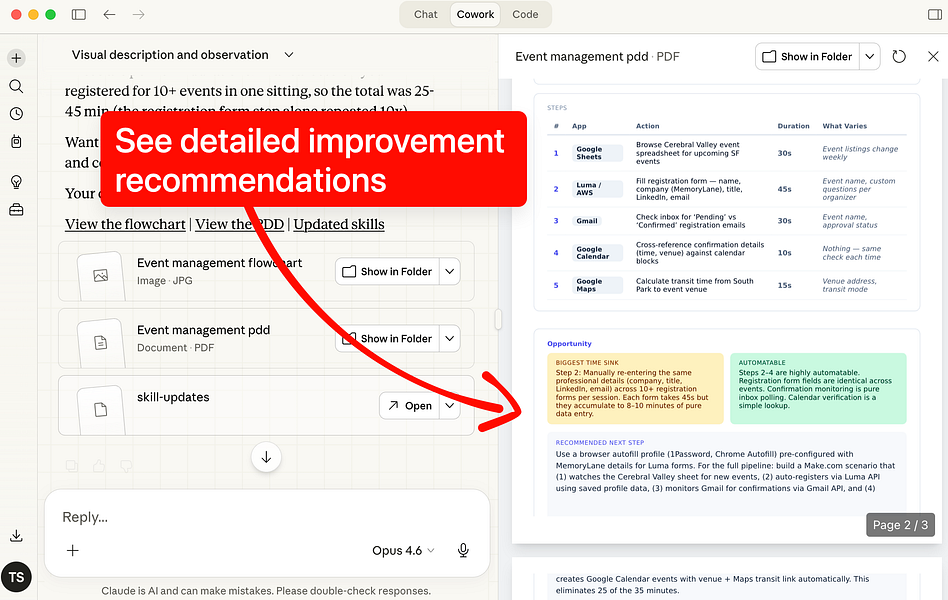Open the clock history icon in sidebar
Image resolution: width=948 pixels, height=600 pixels.
click(16, 114)
